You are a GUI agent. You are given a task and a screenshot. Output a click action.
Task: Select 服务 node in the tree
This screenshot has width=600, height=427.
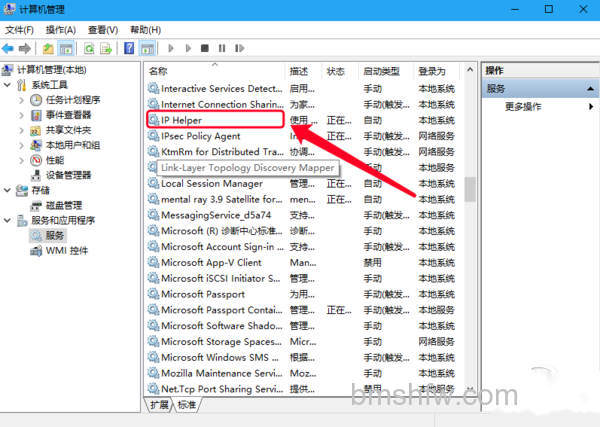coord(54,235)
